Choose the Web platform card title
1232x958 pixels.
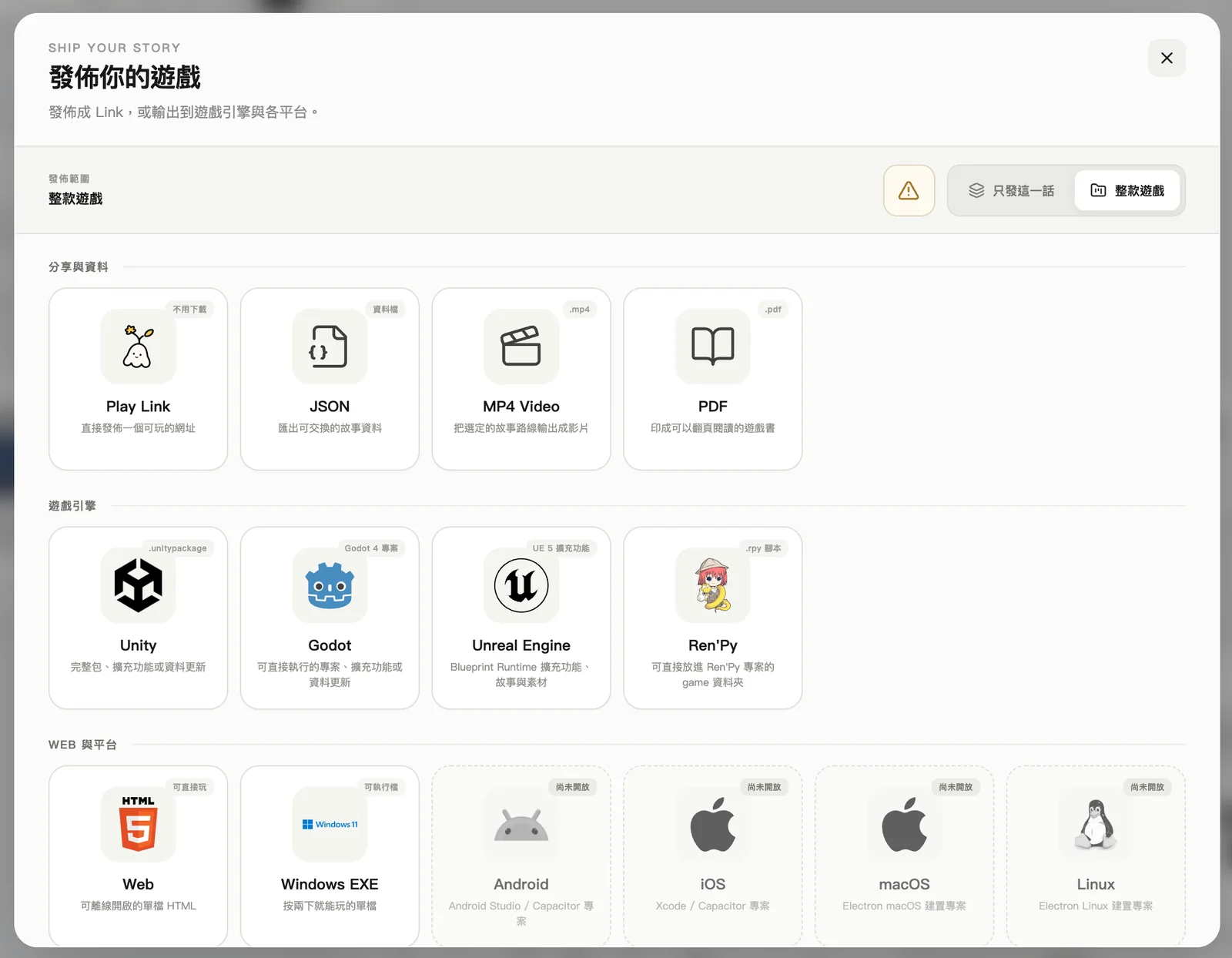tap(138, 884)
